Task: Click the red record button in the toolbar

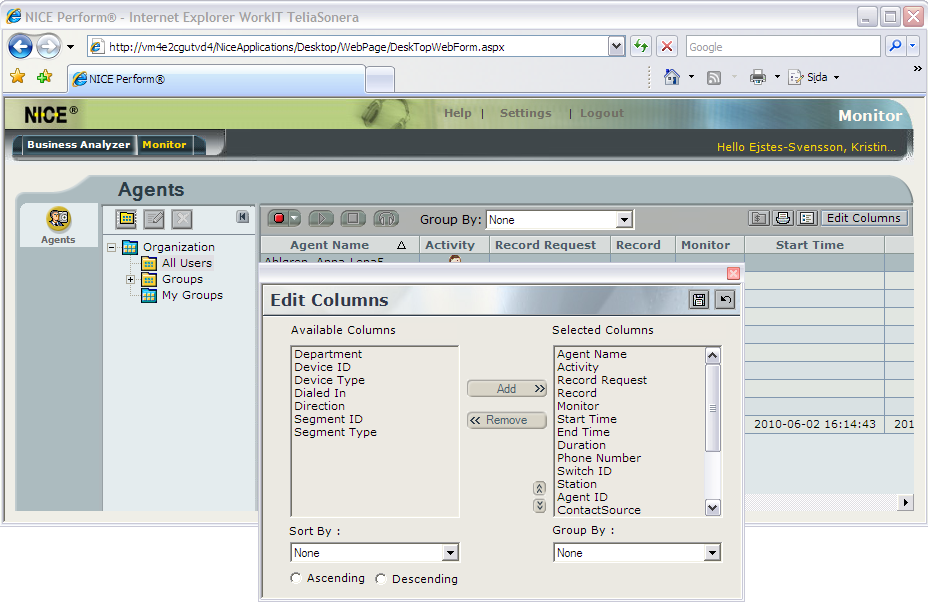Action: (x=283, y=219)
